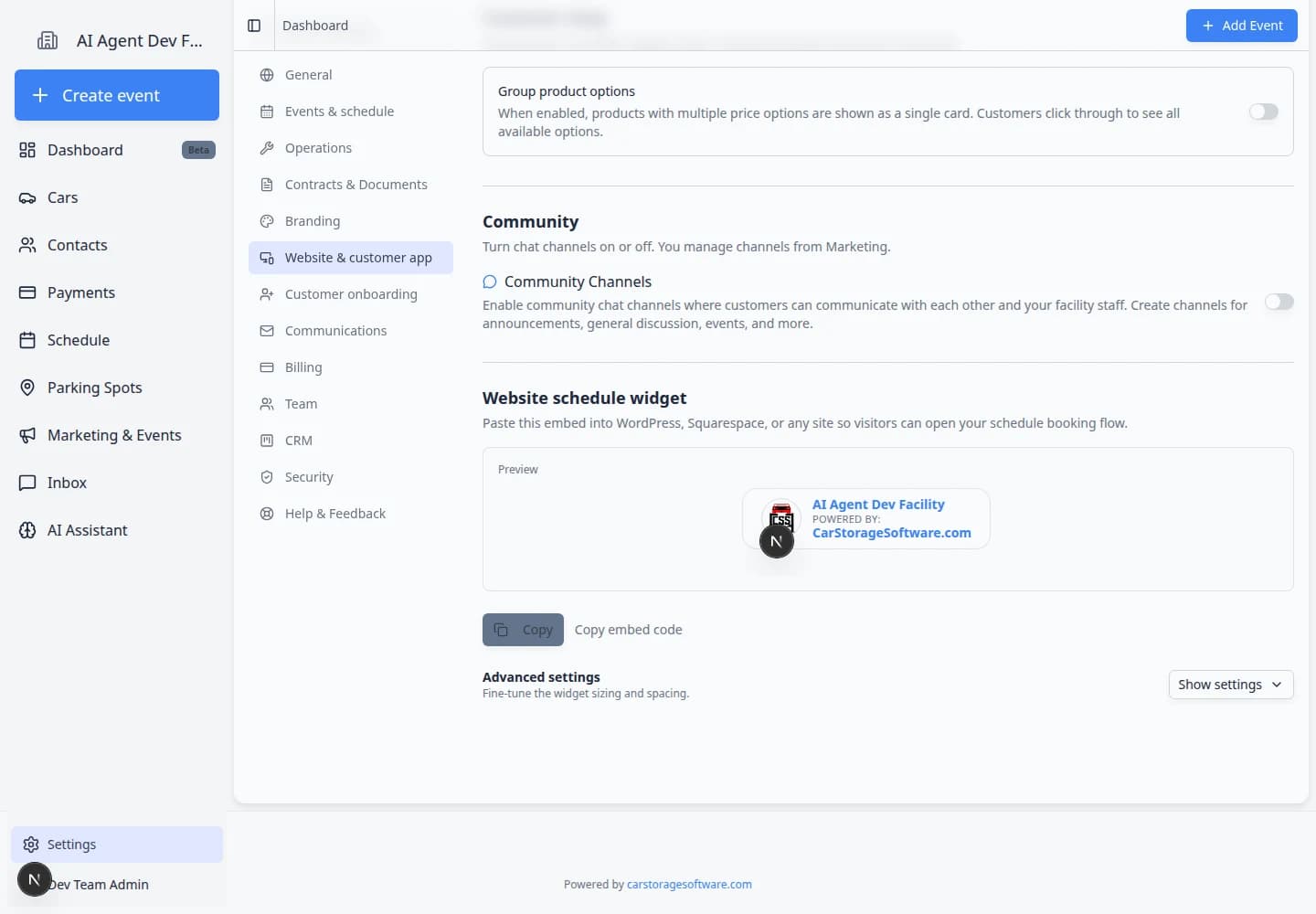Go to Cars page

pos(117,197)
